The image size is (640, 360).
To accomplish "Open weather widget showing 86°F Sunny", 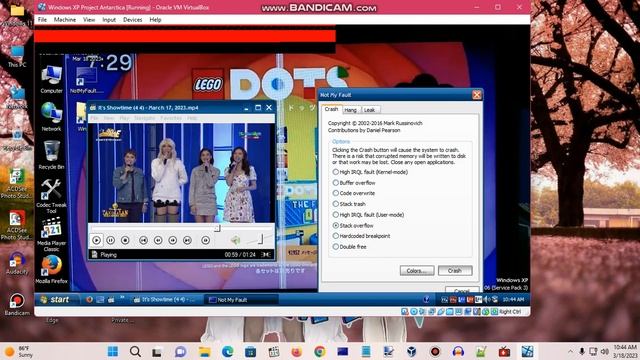I will tap(18, 351).
